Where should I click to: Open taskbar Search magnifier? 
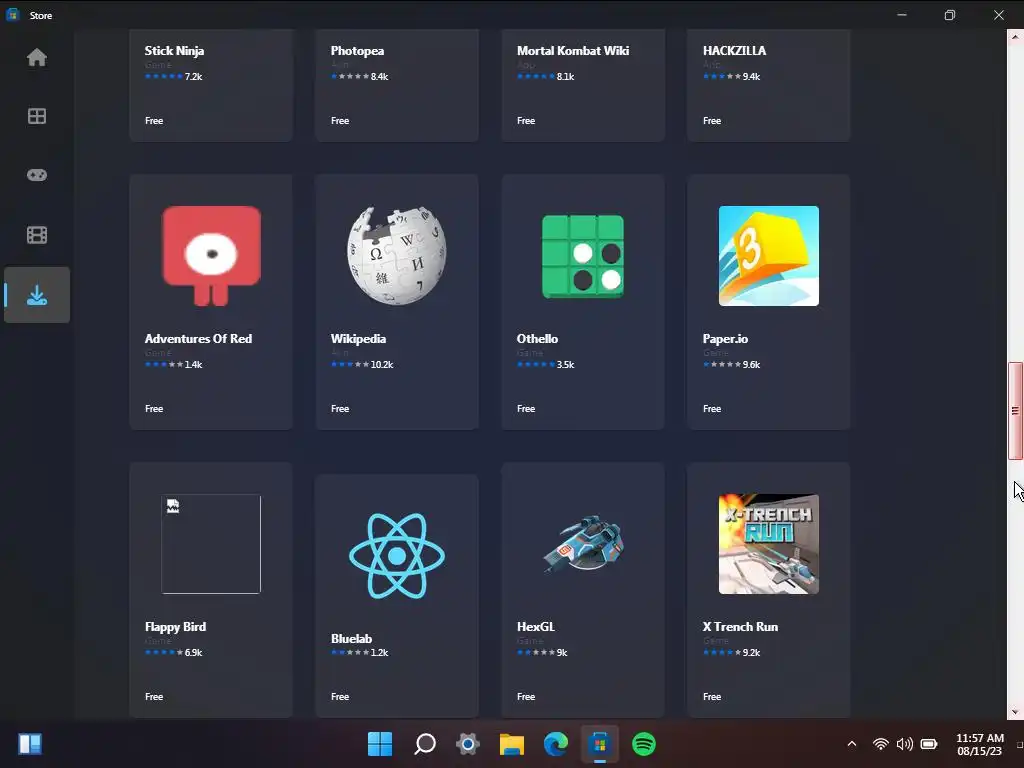(x=424, y=744)
